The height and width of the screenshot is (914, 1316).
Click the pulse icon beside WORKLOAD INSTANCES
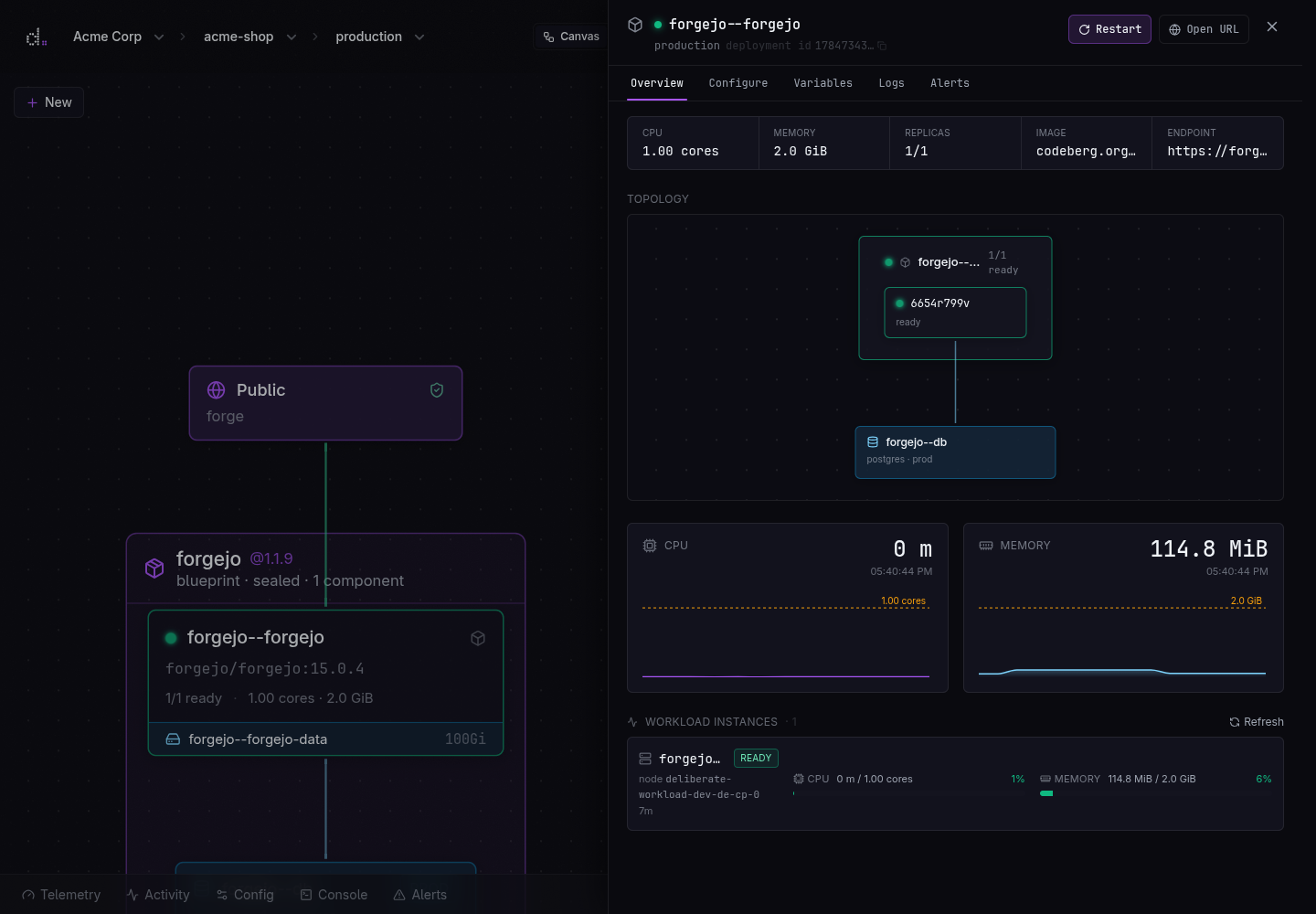(x=632, y=722)
